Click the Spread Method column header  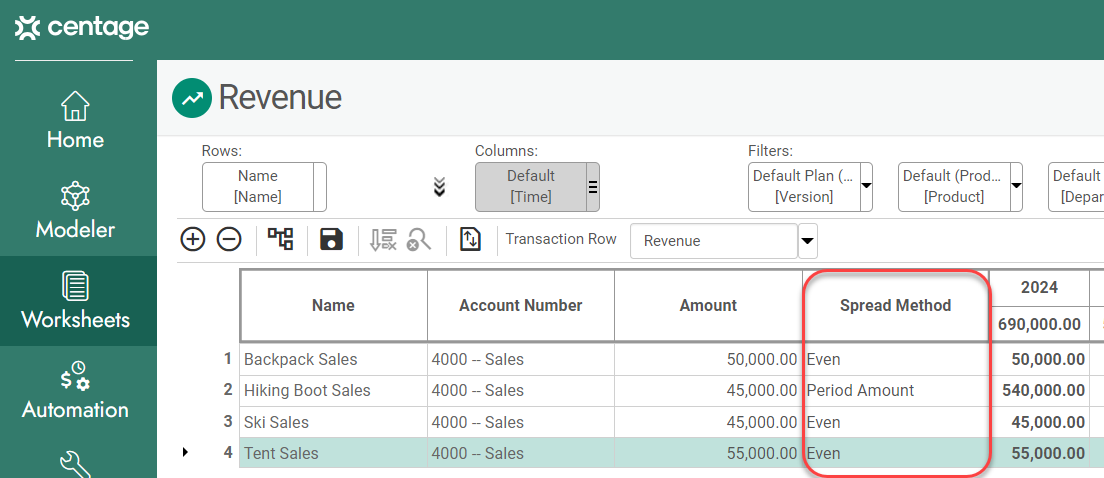[x=896, y=306]
